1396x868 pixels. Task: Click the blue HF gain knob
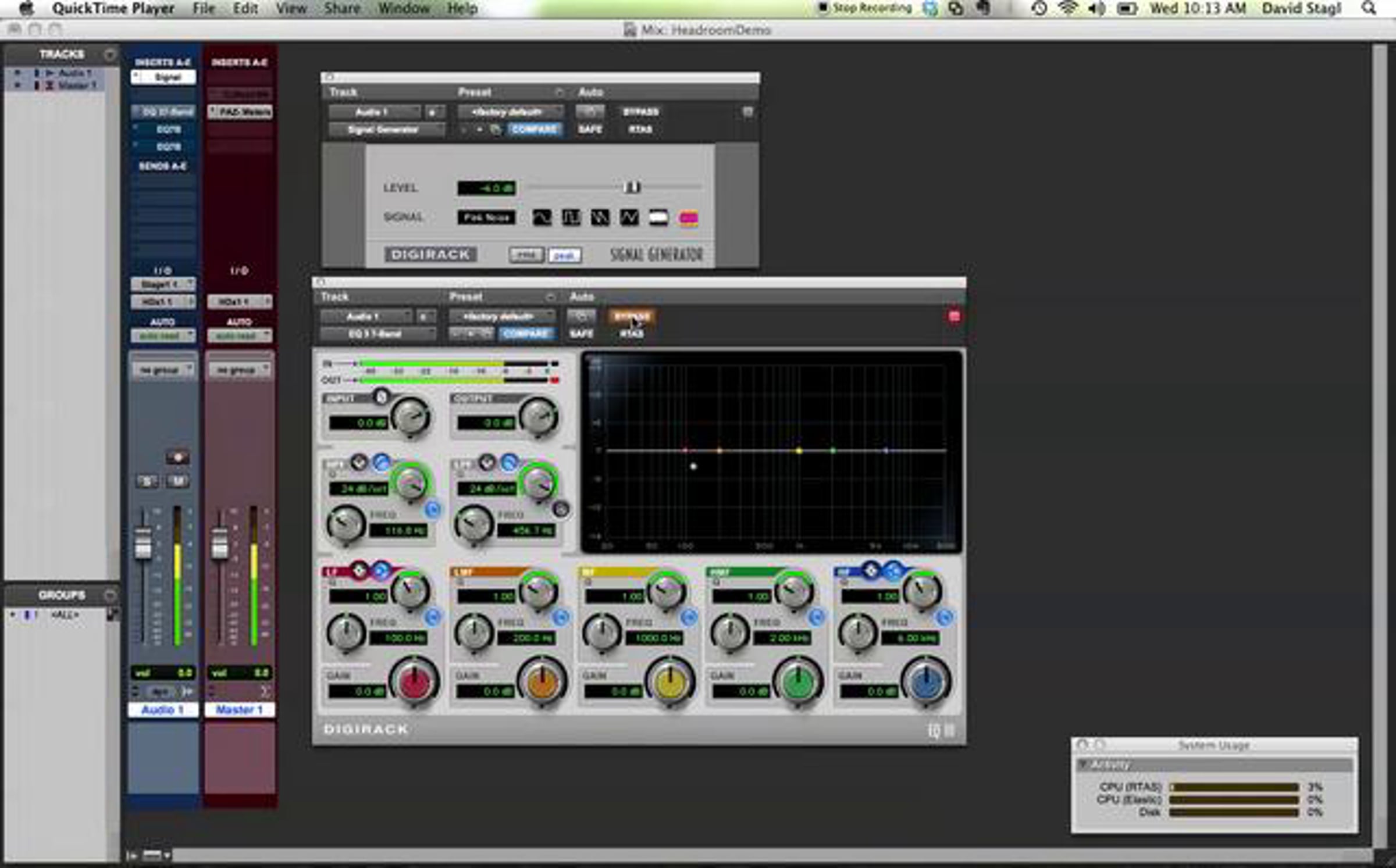(925, 682)
